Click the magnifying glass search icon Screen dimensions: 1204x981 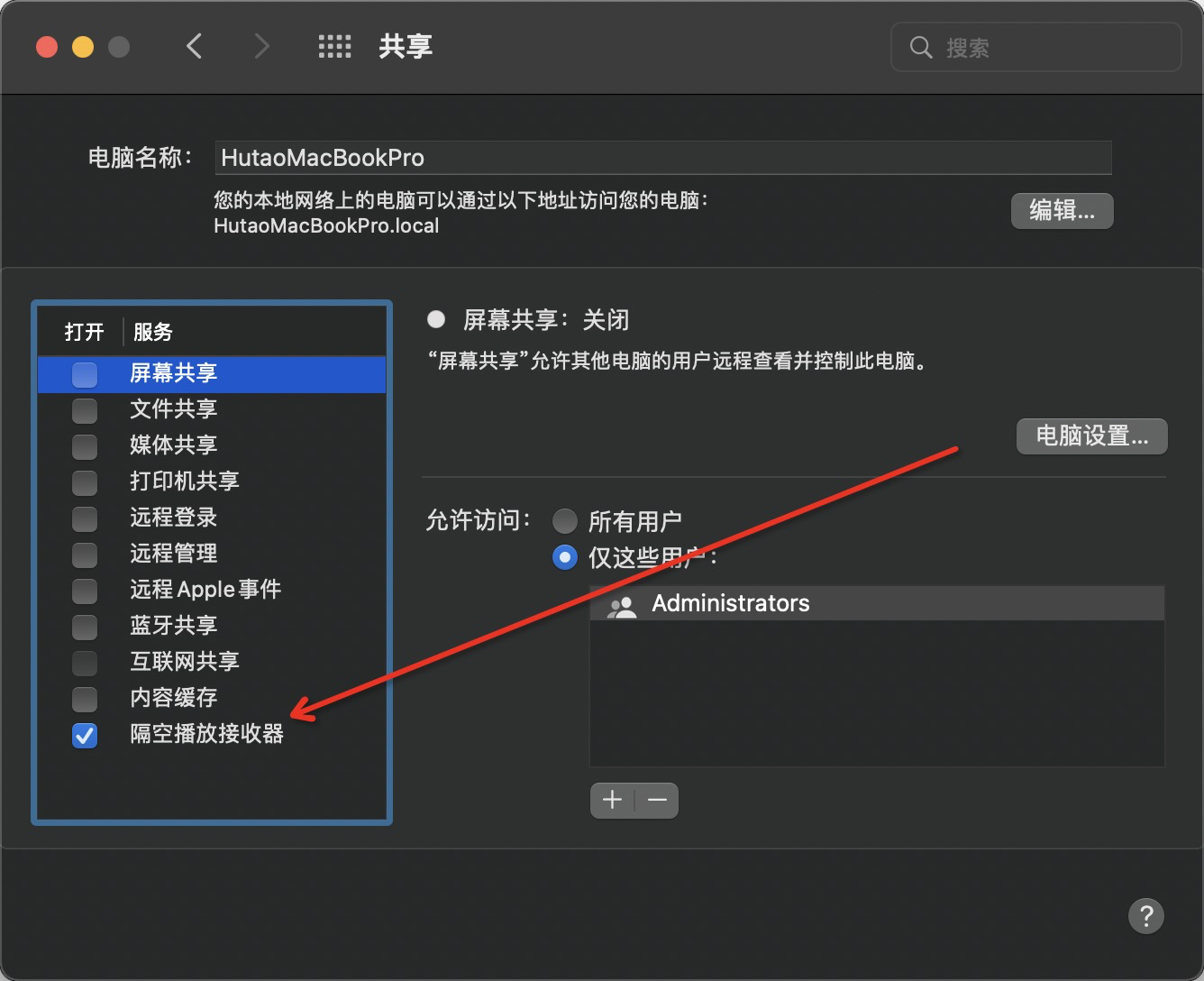(x=920, y=48)
